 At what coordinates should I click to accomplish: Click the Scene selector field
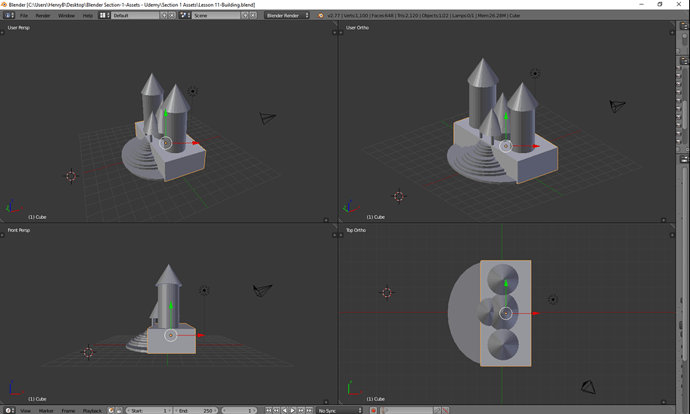point(214,16)
